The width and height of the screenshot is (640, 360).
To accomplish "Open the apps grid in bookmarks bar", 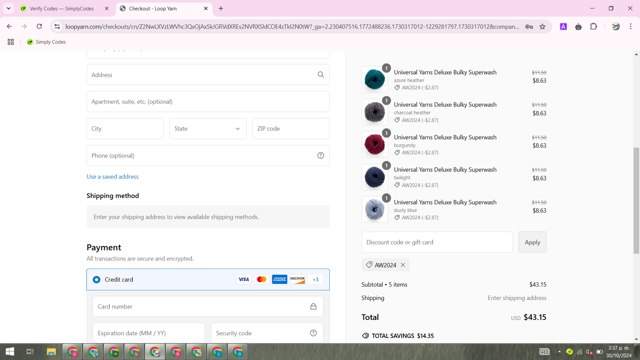I will (x=11, y=42).
